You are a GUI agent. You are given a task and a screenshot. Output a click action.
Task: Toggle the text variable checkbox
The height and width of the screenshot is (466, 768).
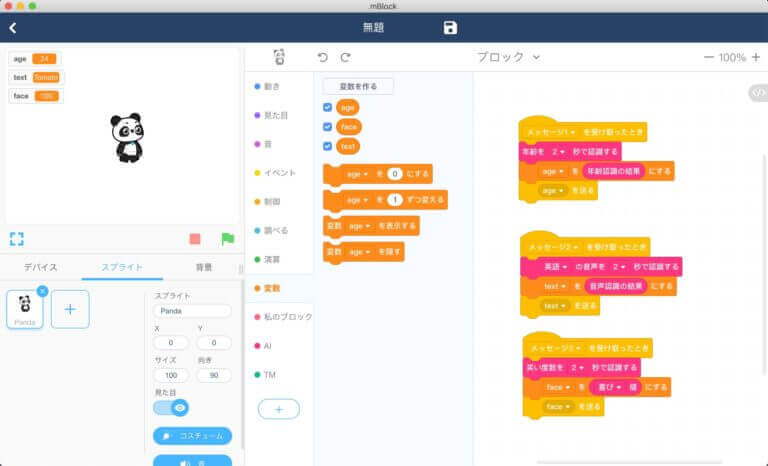click(328, 146)
